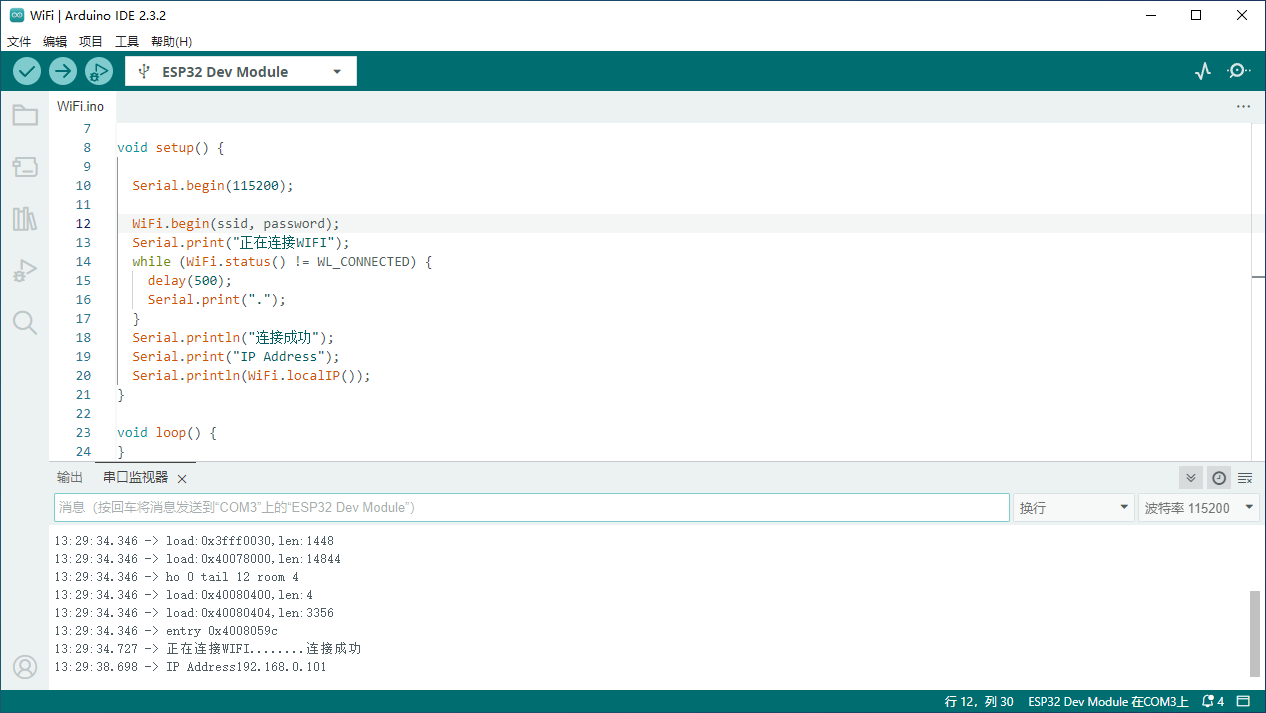The height and width of the screenshot is (713, 1266).
Task: Open the 换行 line ending dropdown
Action: pyautogui.click(x=1074, y=508)
